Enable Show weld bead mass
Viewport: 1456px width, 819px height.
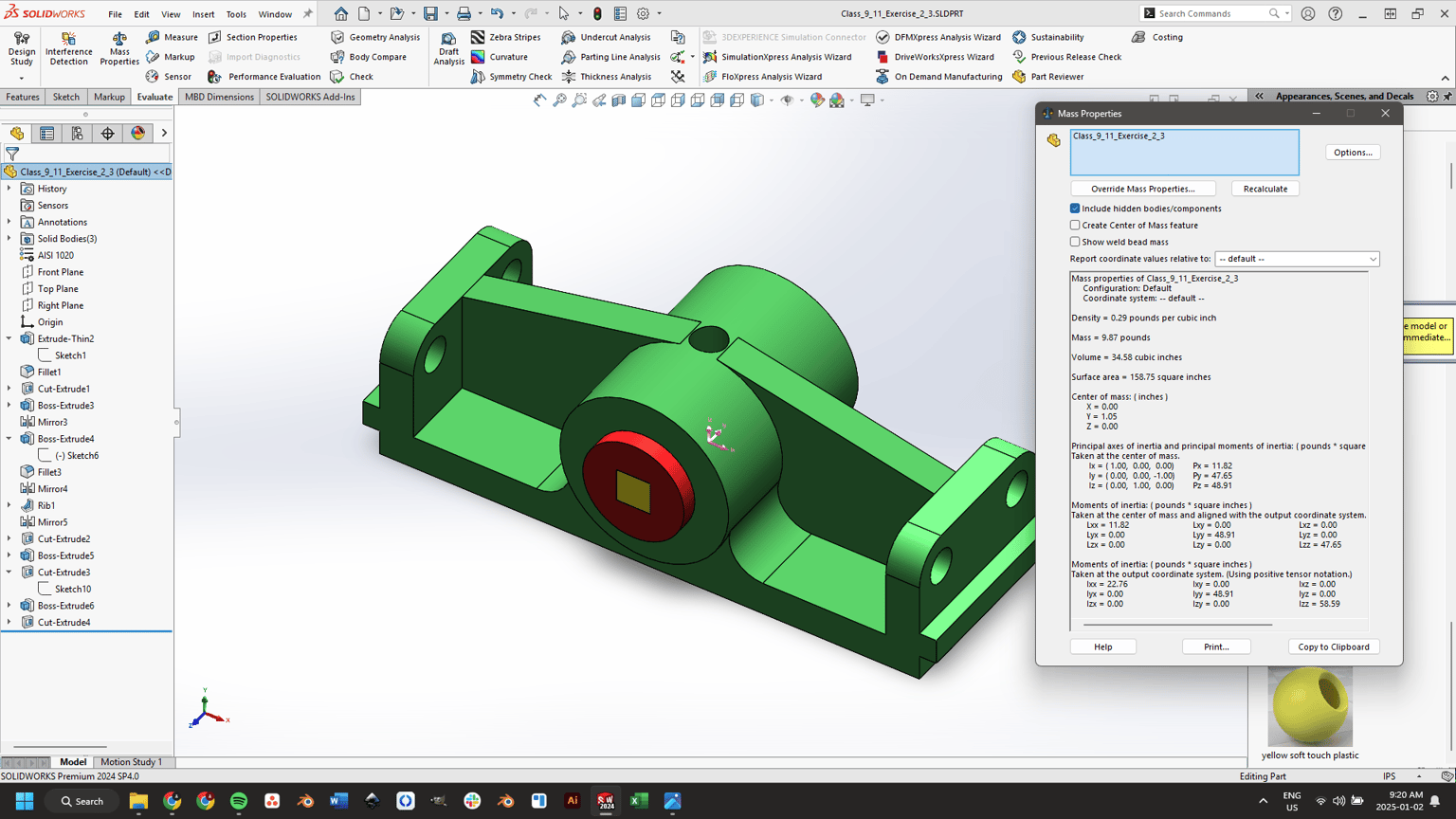1075,242
